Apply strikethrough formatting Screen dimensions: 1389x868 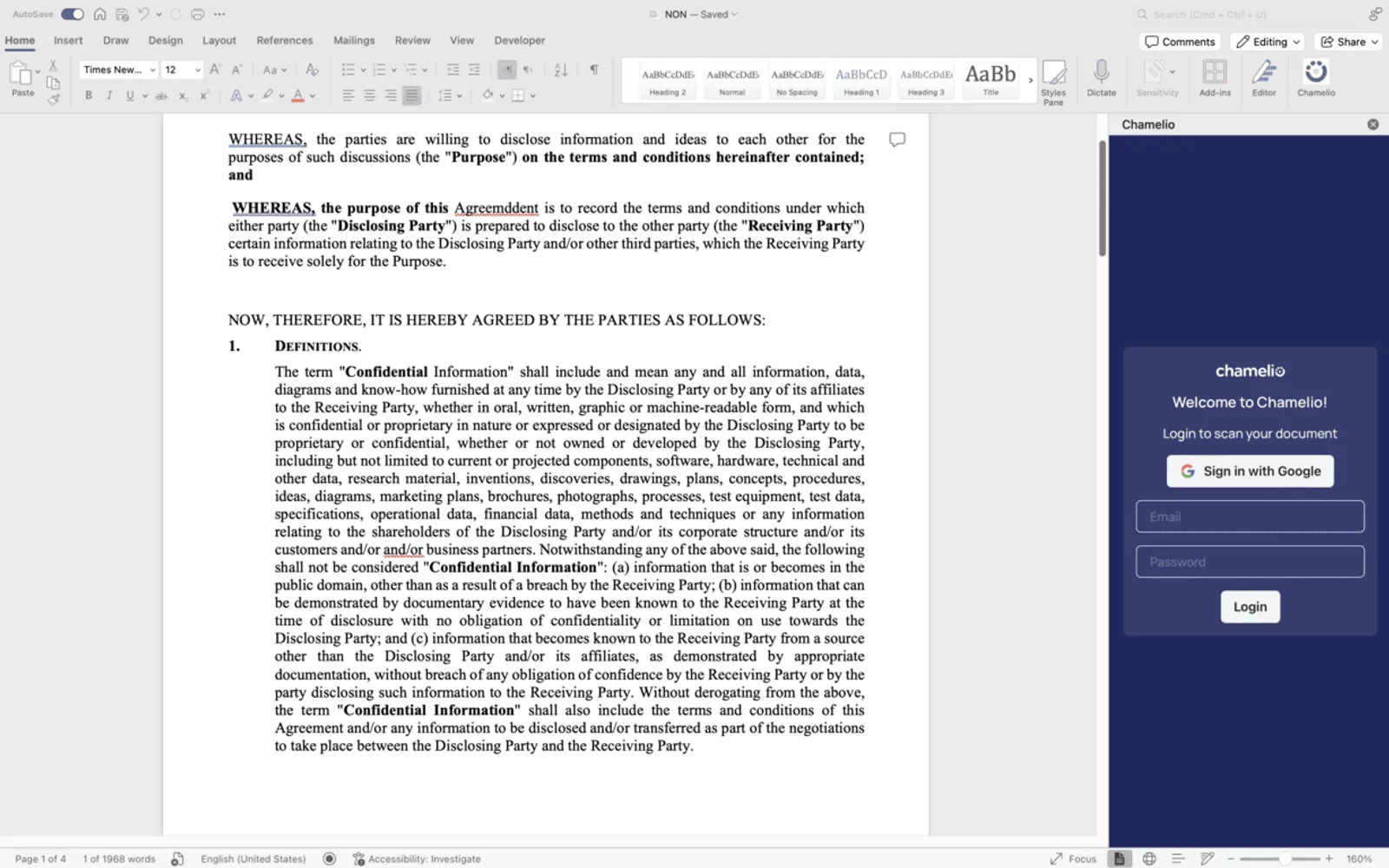pyautogui.click(x=161, y=95)
